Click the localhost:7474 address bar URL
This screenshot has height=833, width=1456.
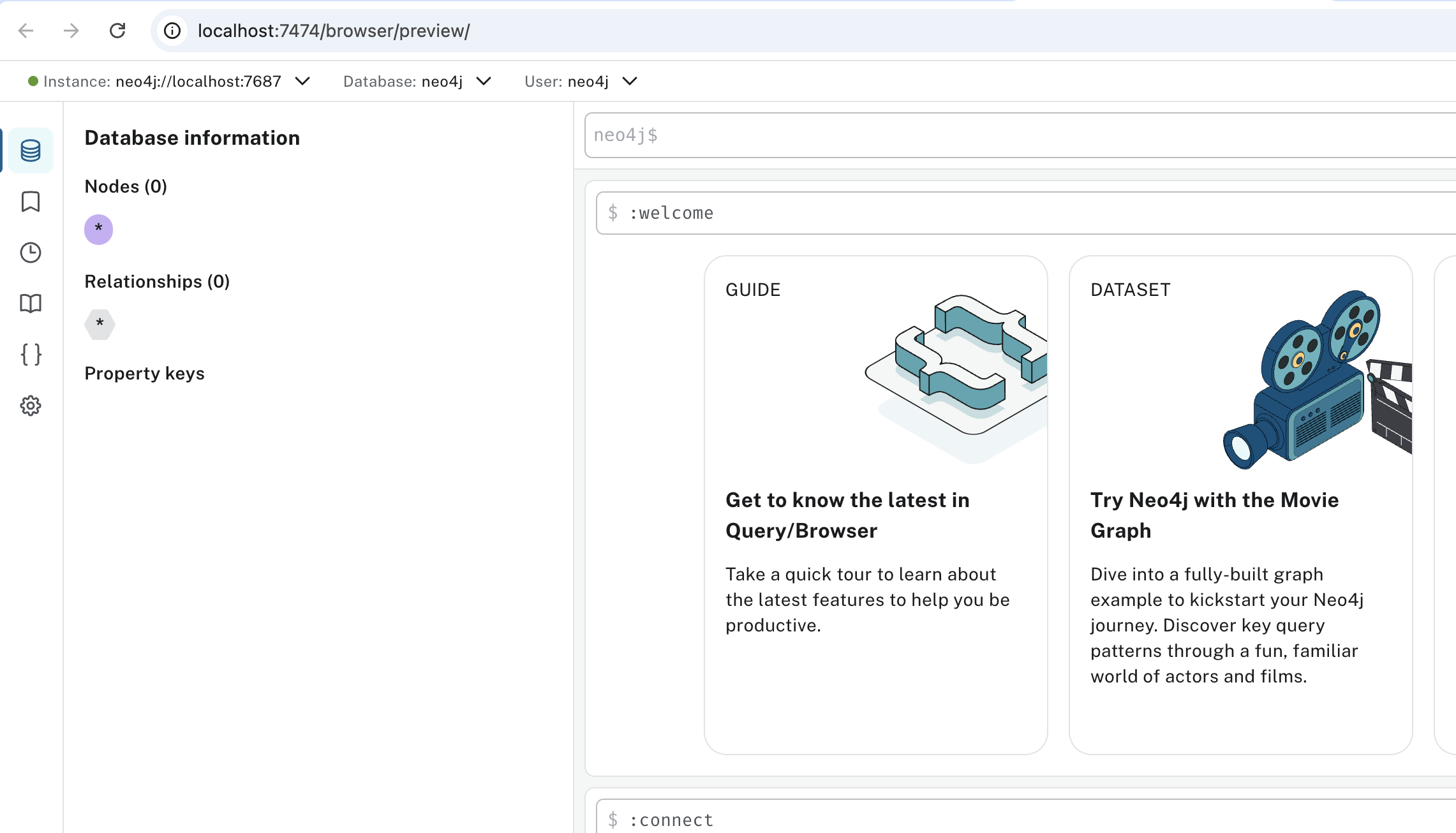[334, 31]
